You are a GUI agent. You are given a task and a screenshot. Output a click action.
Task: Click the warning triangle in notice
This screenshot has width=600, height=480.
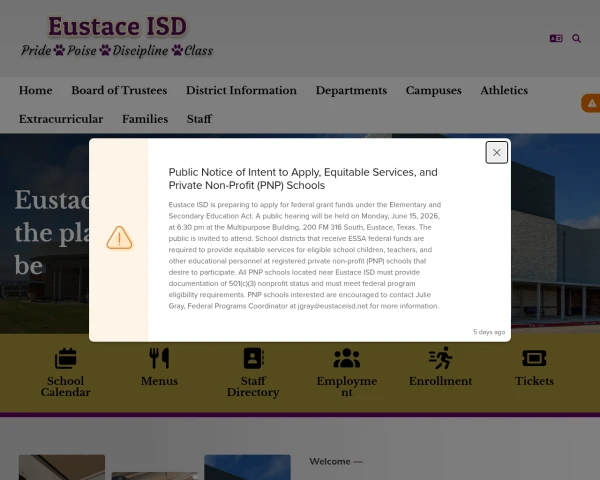(119, 238)
